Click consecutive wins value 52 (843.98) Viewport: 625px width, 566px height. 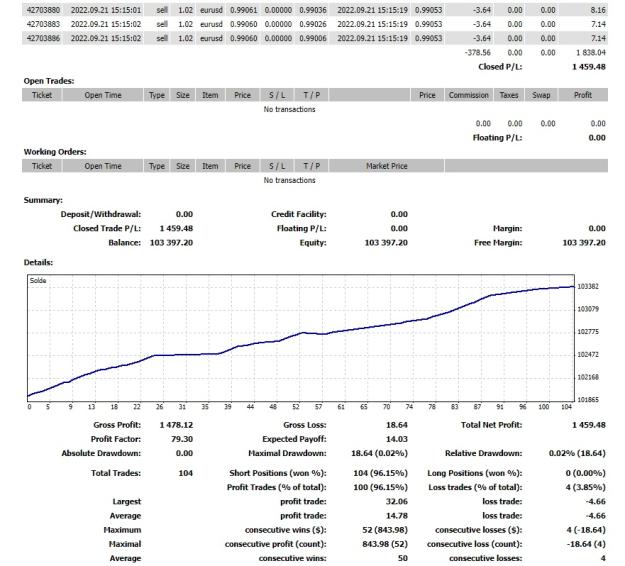(385, 530)
